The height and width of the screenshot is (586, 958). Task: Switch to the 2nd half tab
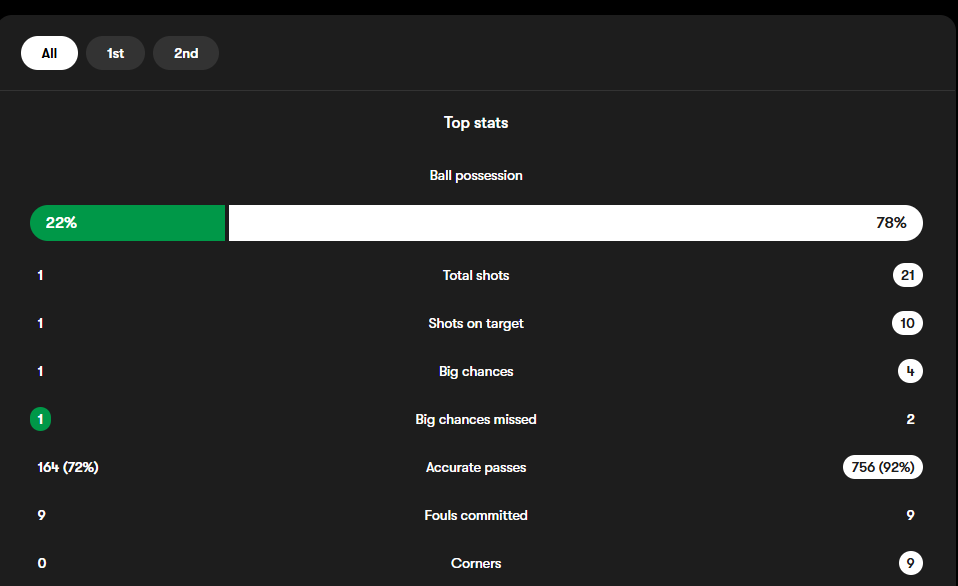pyautogui.click(x=186, y=53)
